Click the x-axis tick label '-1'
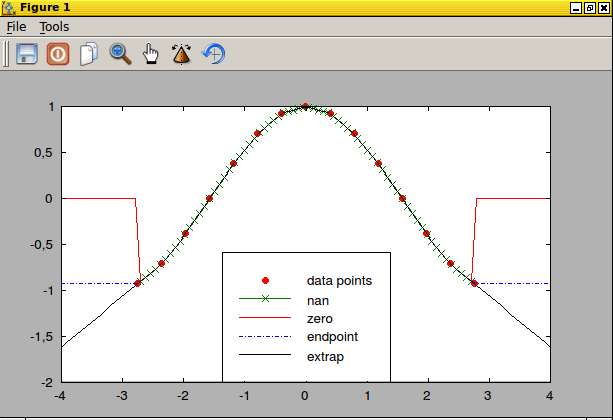The height and width of the screenshot is (420, 613). [x=244, y=396]
